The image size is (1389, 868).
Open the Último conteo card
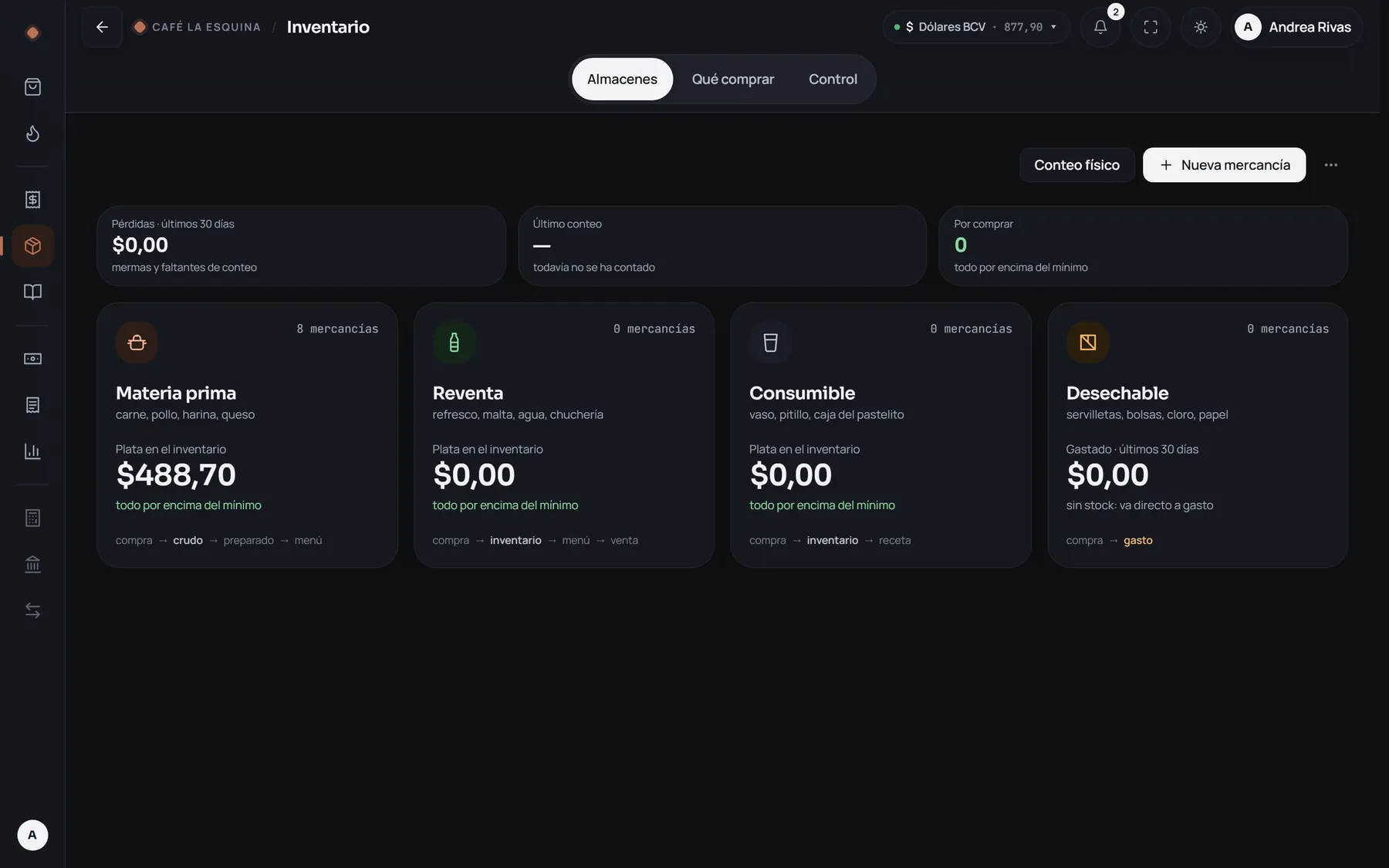tap(722, 245)
